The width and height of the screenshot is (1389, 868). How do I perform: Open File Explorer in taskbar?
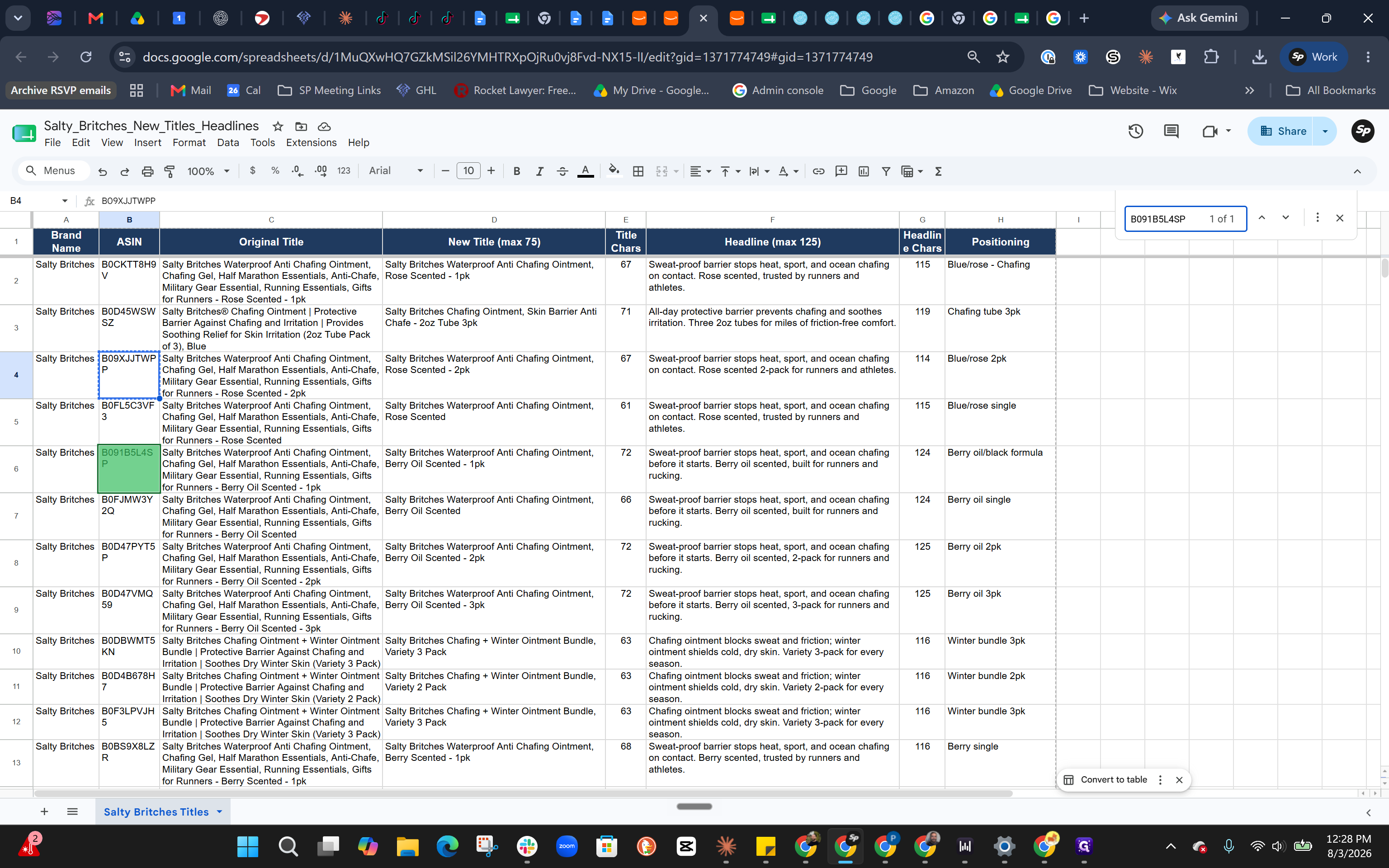coord(407,846)
